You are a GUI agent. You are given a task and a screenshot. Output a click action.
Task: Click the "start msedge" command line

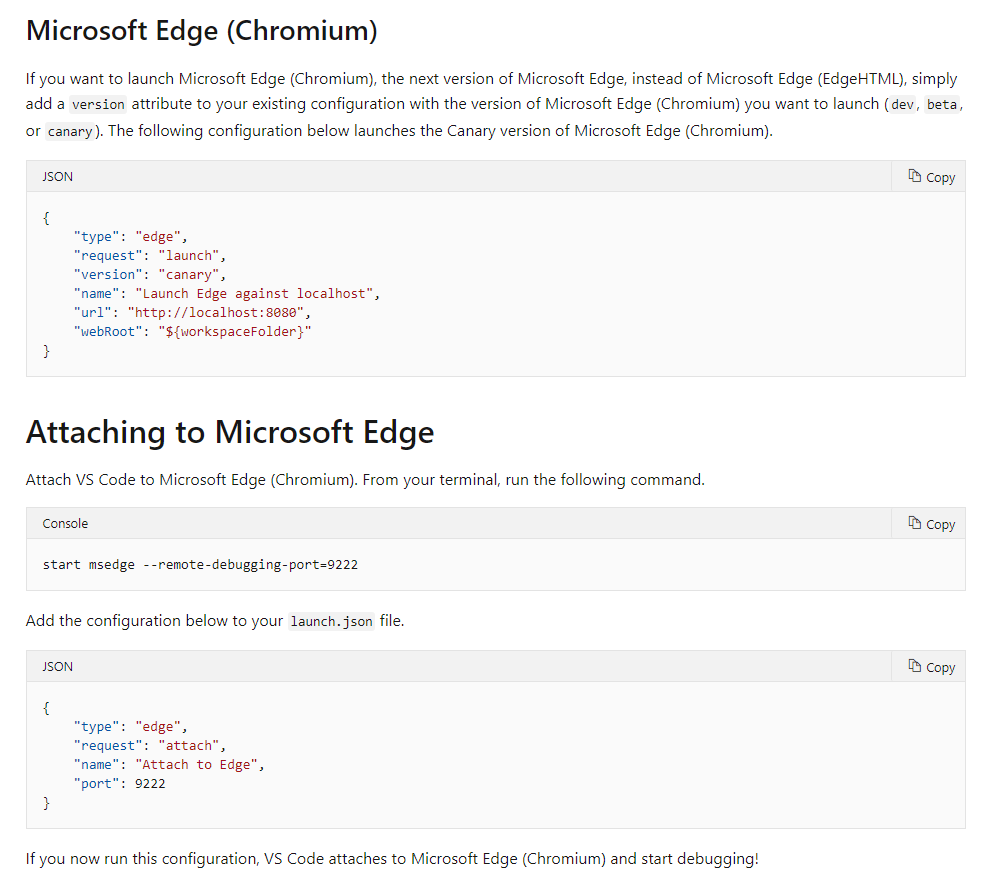tap(200, 565)
